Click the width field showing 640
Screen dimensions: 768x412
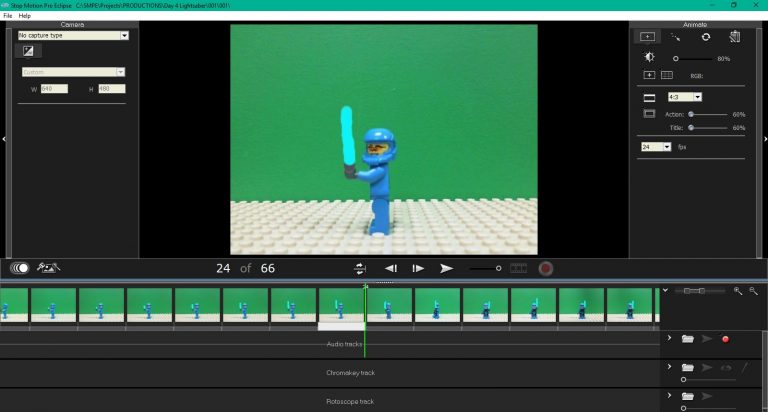[54, 89]
